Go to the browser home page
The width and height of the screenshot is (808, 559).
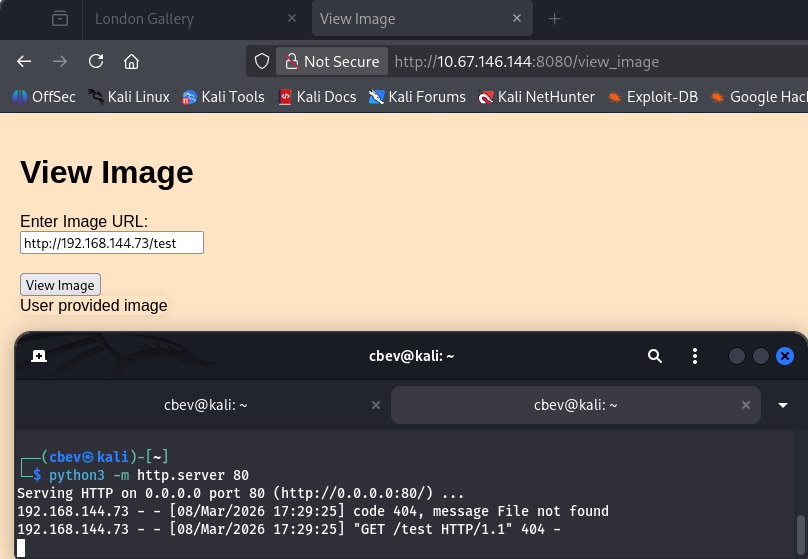pyautogui.click(x=131, y=61)
